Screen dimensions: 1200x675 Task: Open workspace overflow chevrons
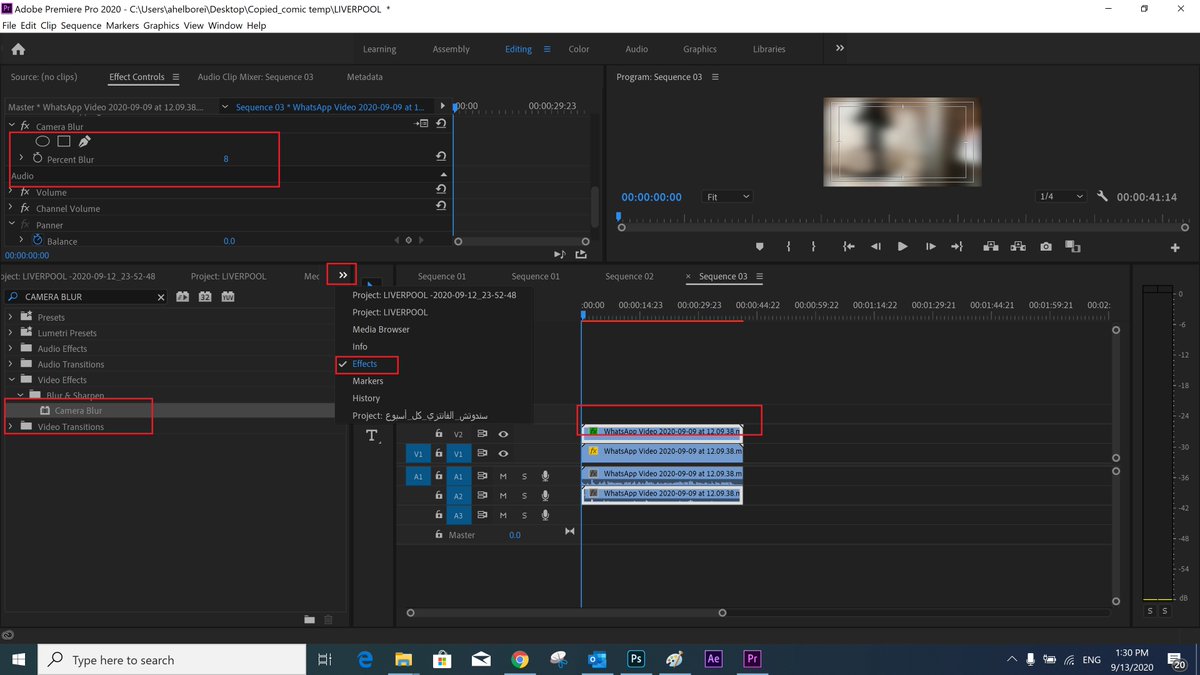840,48
